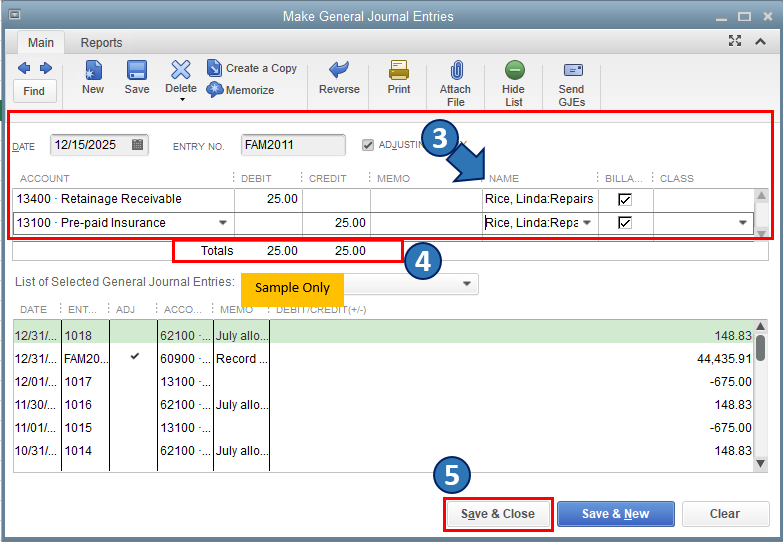Switch to the Reports tab
Screen dimensions: 783x542
101,42
